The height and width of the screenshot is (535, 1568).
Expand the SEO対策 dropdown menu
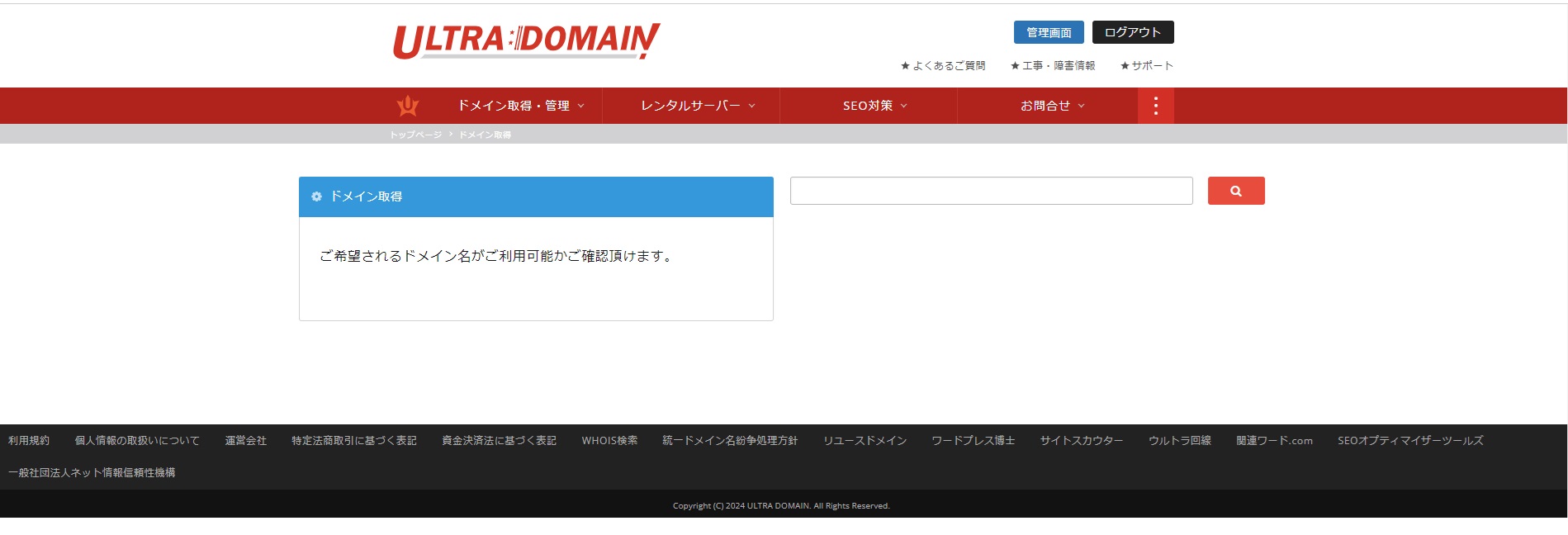(x=874, y=106)
